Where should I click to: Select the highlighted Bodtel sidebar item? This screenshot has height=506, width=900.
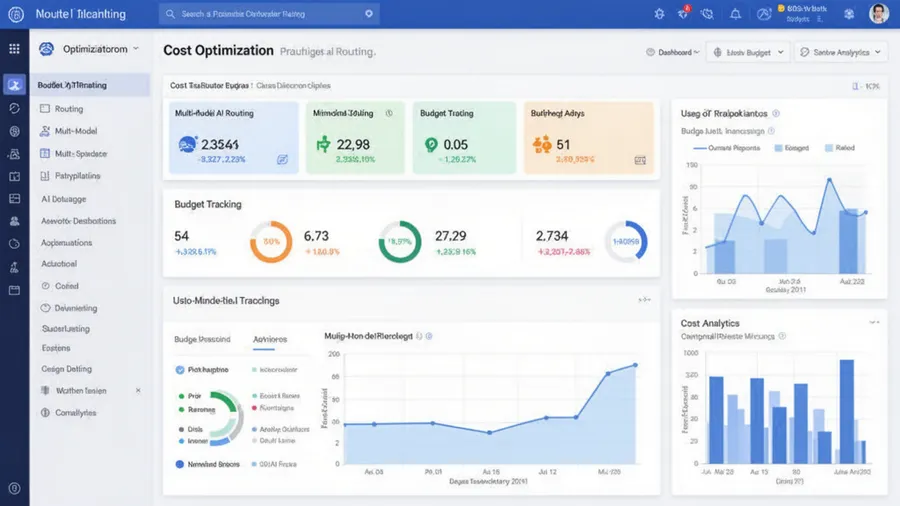[x=90, y=85]
